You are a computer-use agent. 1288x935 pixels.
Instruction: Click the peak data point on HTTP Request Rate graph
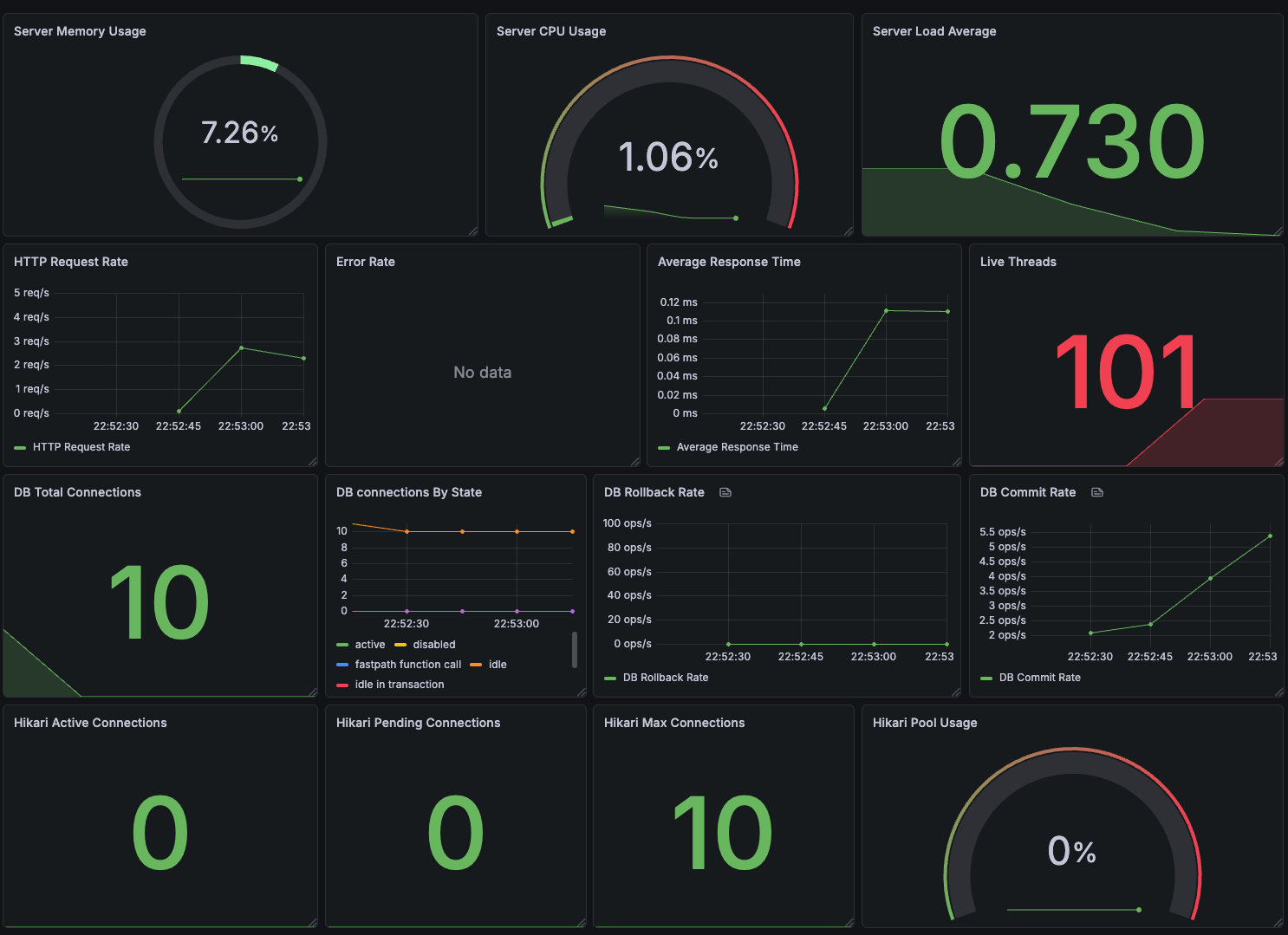(241, 347)
